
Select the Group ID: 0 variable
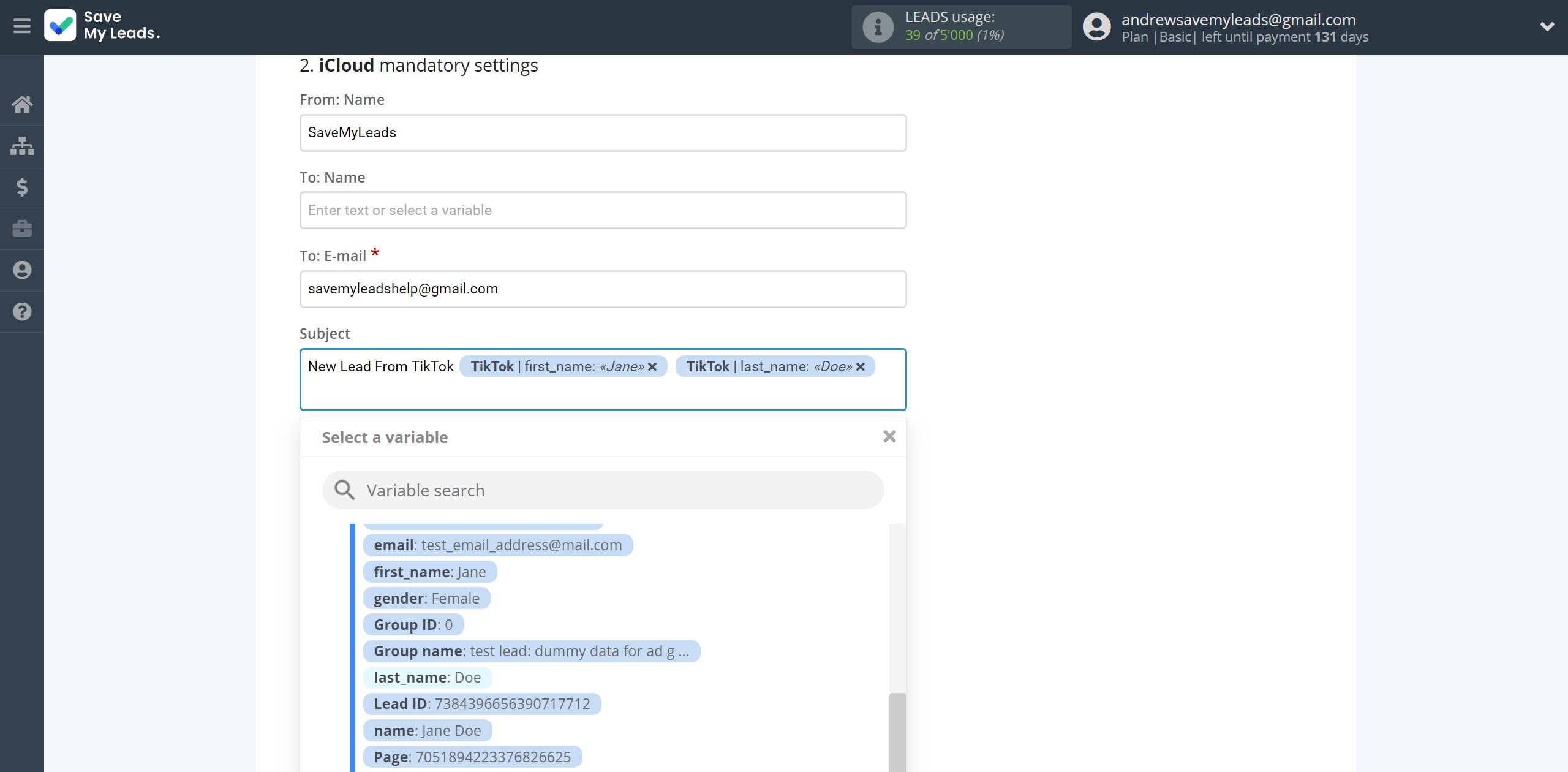(413, 624)
